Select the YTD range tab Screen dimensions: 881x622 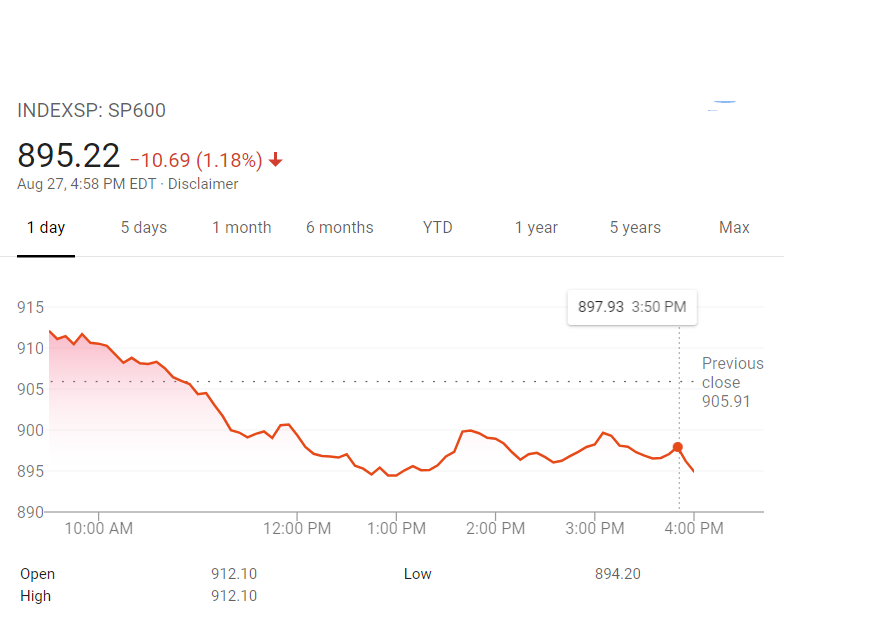tap(437, 228)
